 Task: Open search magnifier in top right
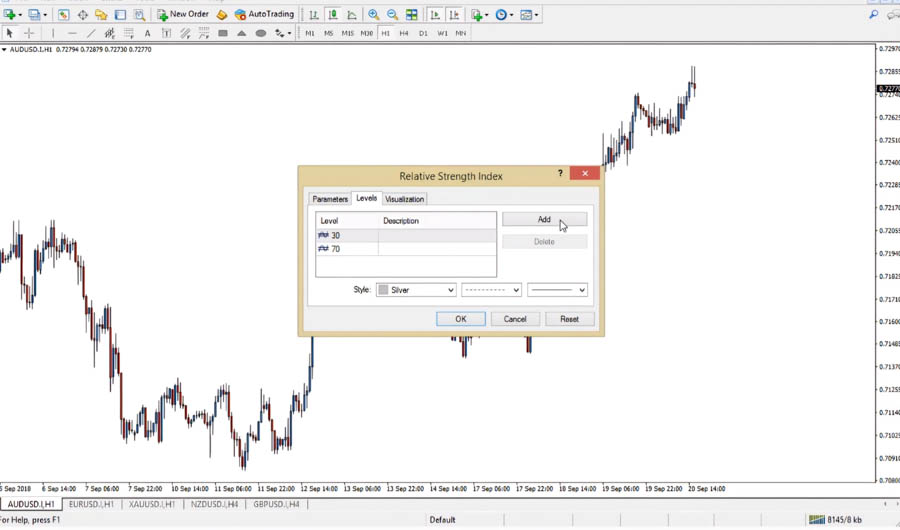pos(874,14)
